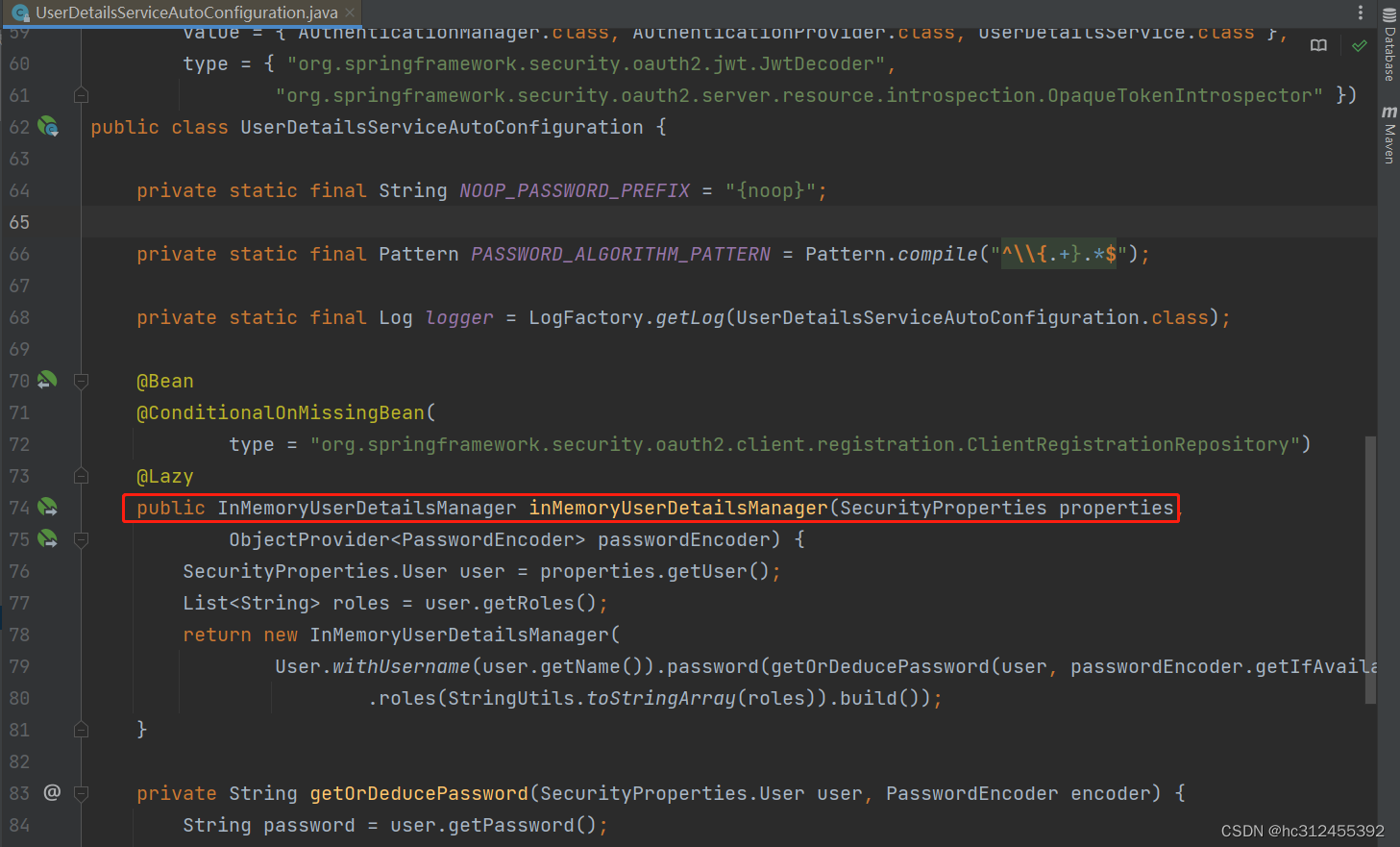Click Spring gutter icon on line 75

(47, 539)
